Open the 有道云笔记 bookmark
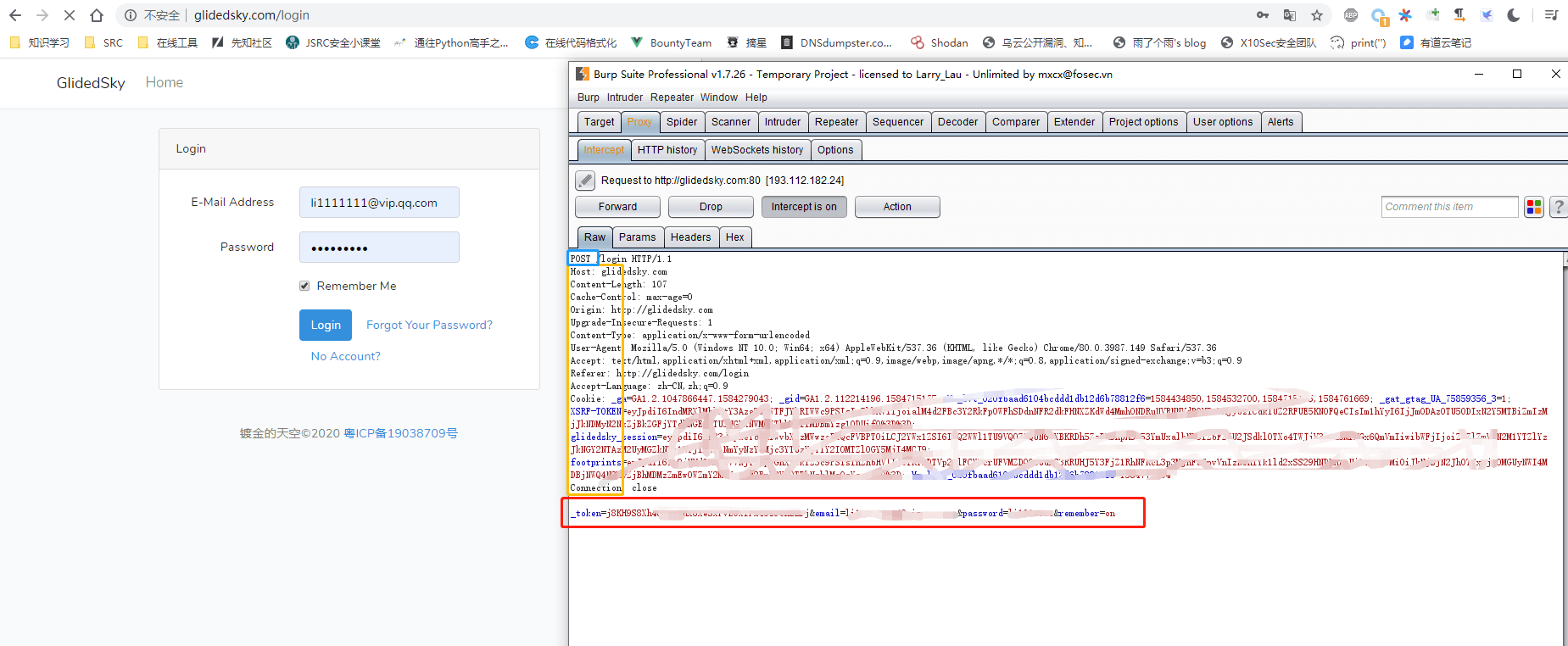This screenshot has width=1568, height=646. click(1436, 42)
